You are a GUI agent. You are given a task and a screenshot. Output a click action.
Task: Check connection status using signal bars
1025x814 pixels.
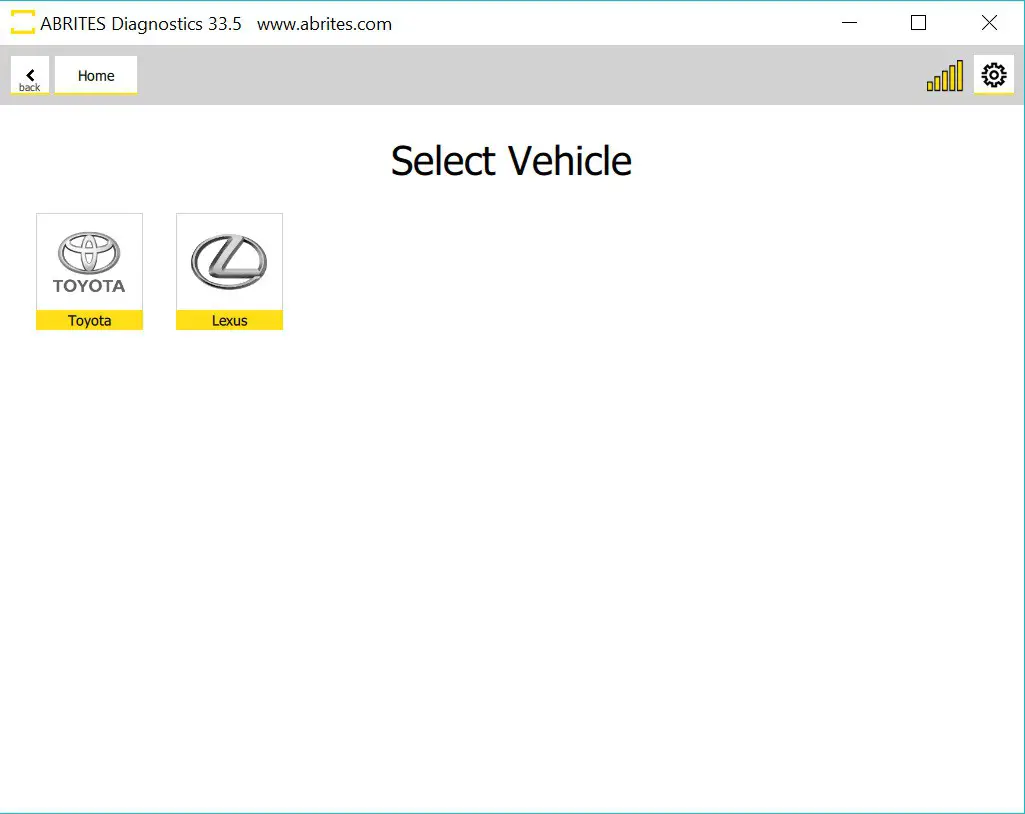point(943,74)
